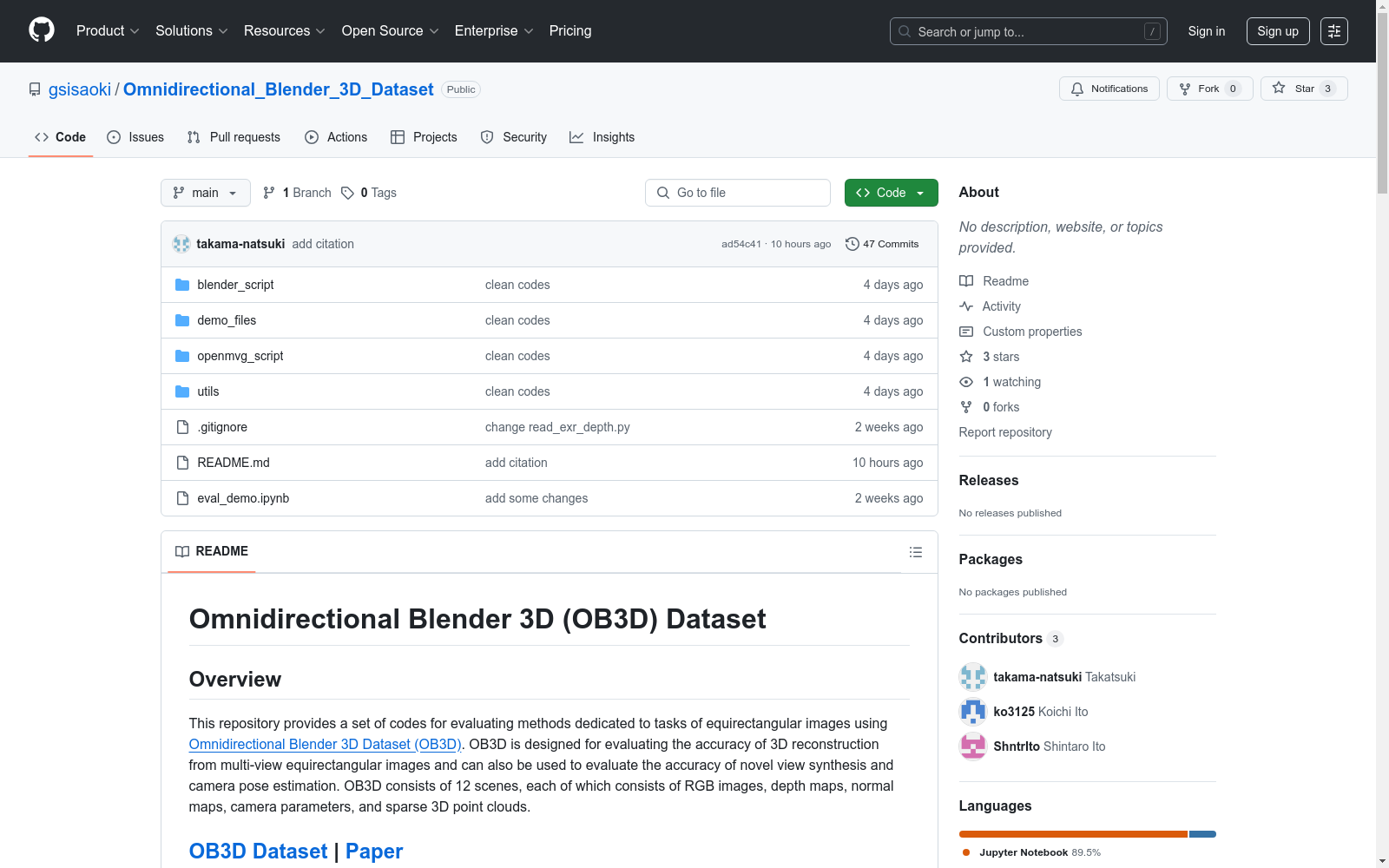The image size is (1389, 868).
Task: Expand the Open Source menu
Action: click(x=391, y=31)
